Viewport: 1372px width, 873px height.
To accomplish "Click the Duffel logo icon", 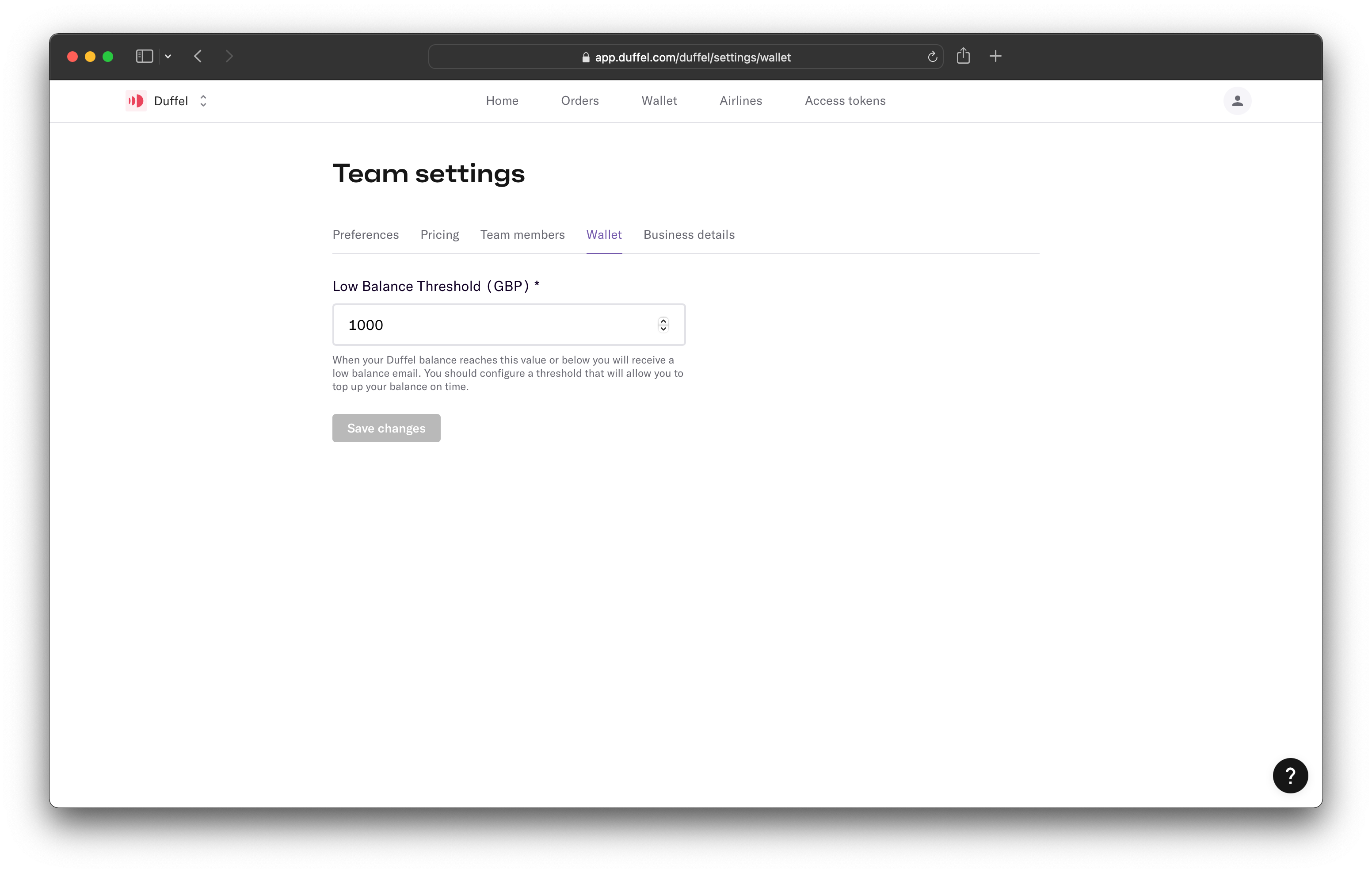I will [x=136, y=101].
